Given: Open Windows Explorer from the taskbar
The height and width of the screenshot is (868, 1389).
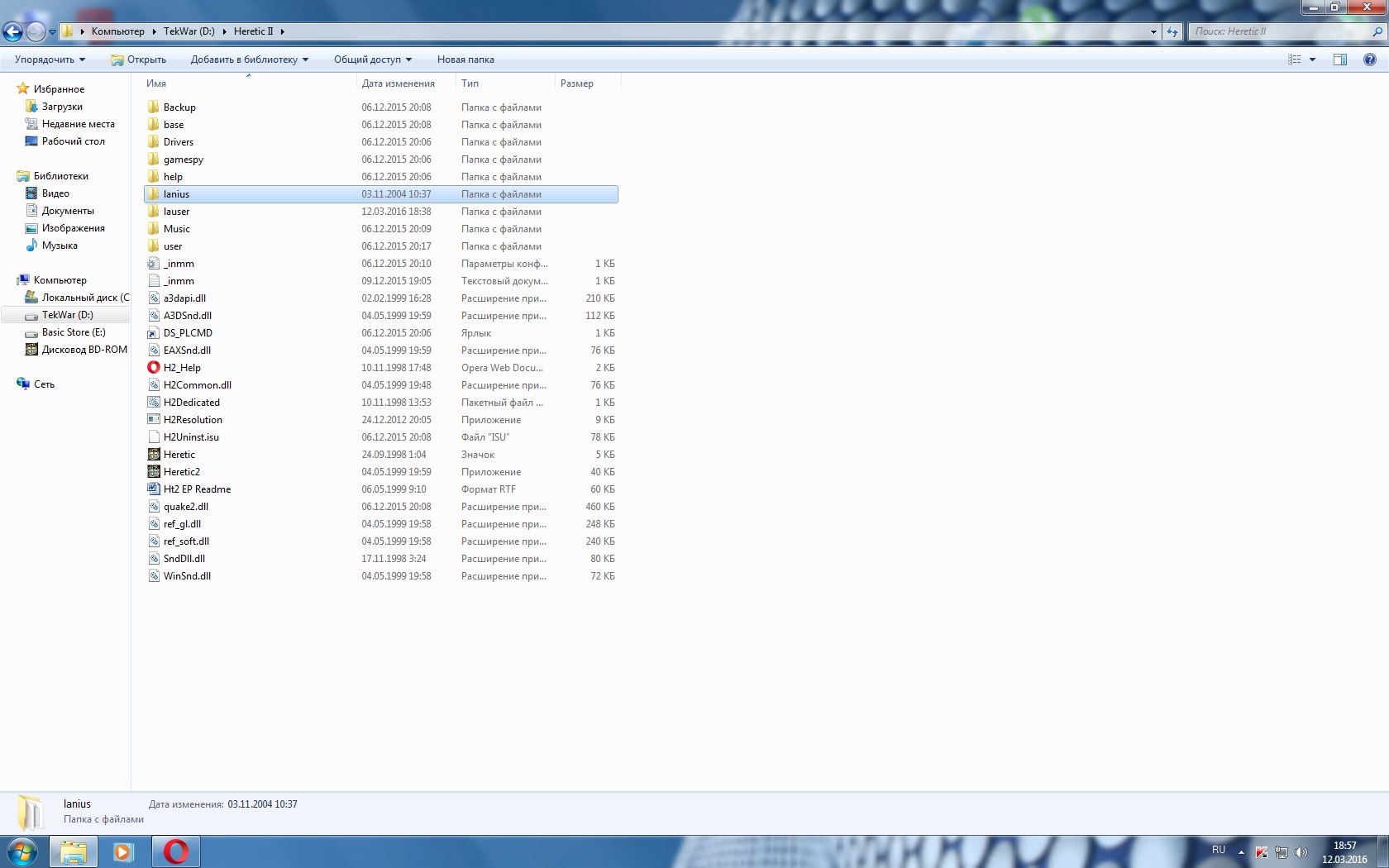Looking at the screenshot, I should [74, 851].
